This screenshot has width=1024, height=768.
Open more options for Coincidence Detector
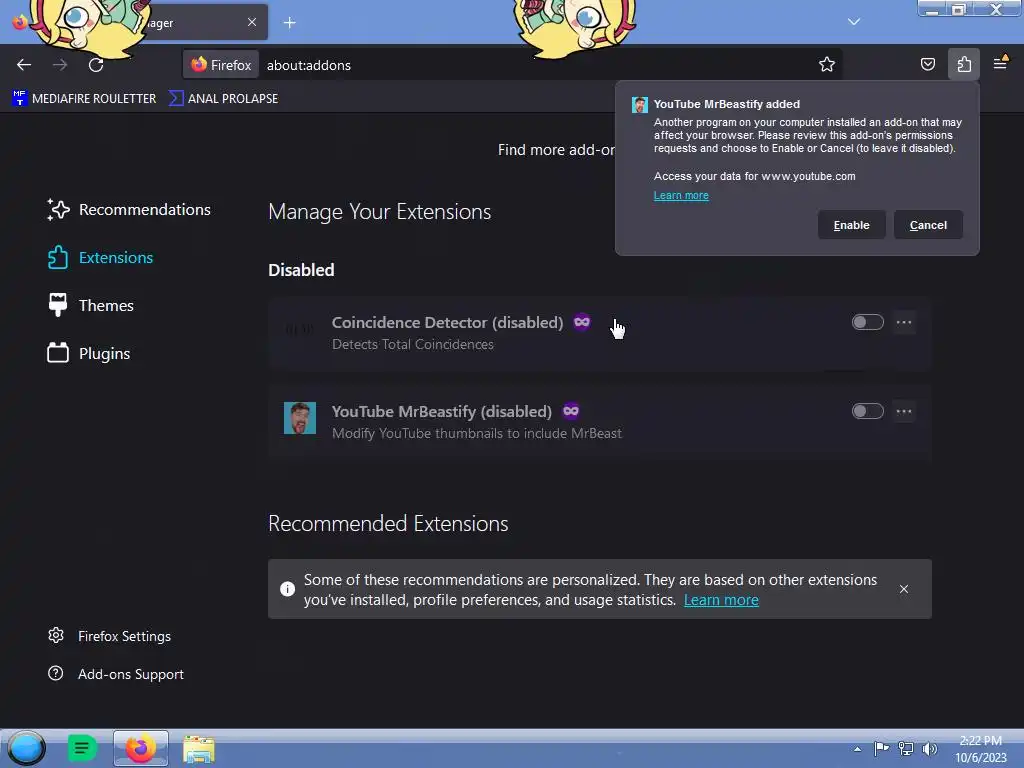tap(904, 322)
